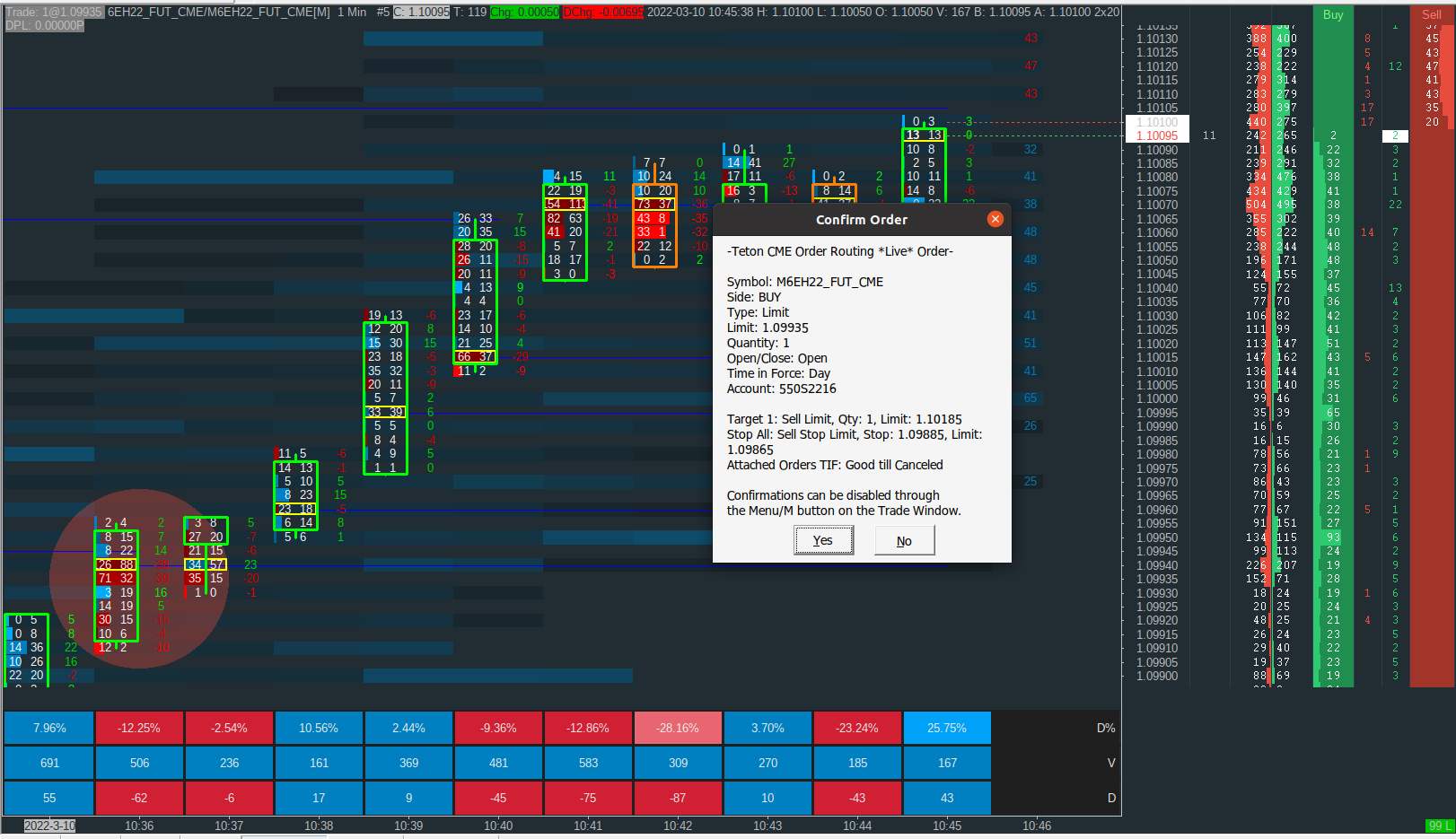Select the 1.10000 price level in ladder
Image resolution: width=1456 pixels, height=839 pixels.
[1157, 398]
